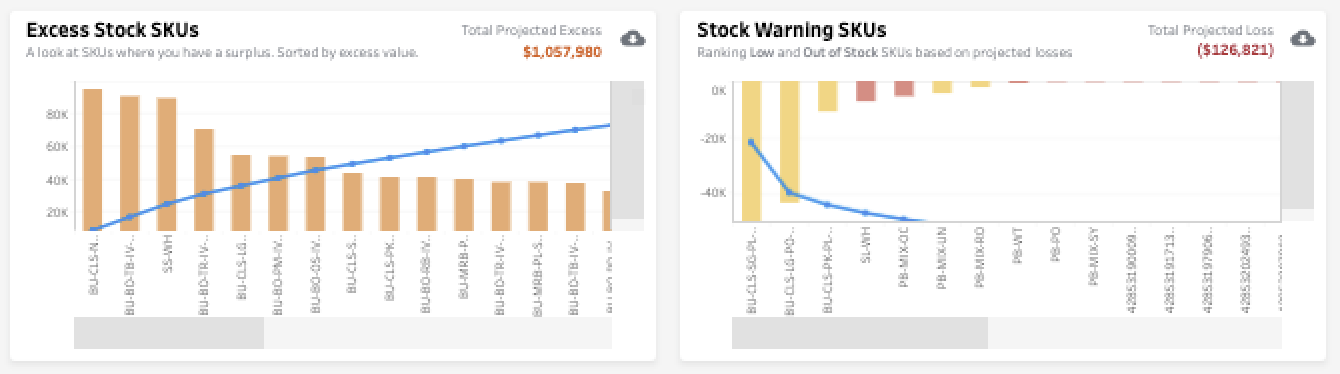Click the Total Projected Loss value ($126,821)
This screenshot has width=1340, height=374.
point(1235,50)
